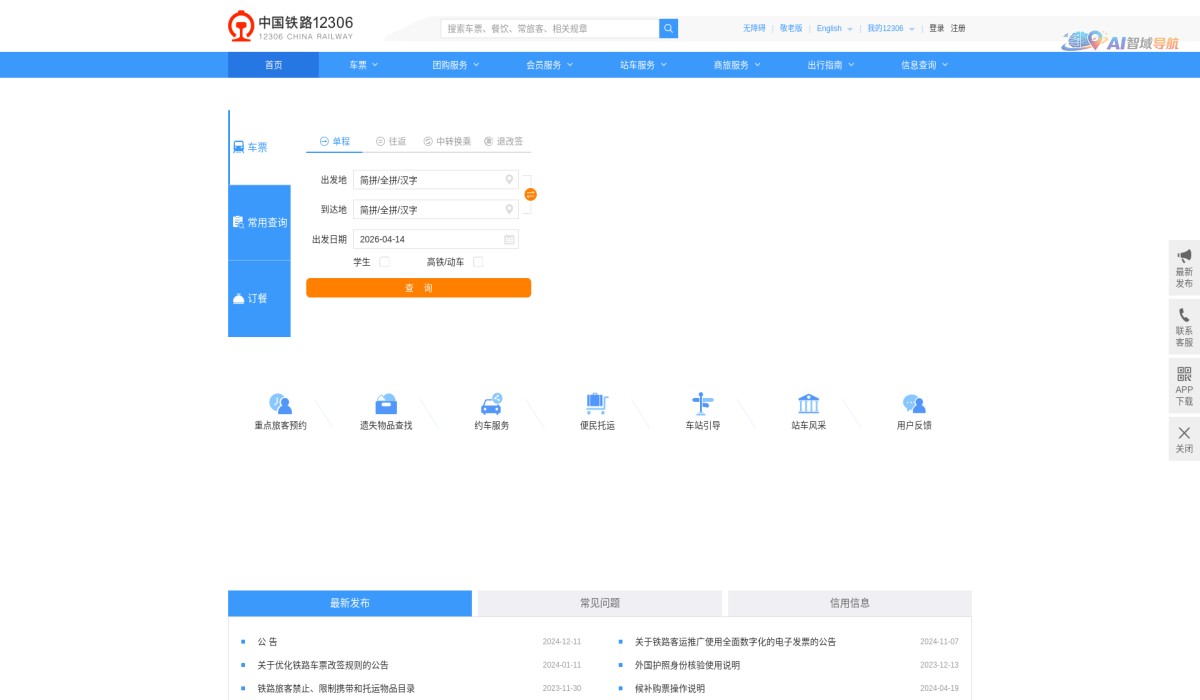Open the APP下载 download panel on right
This screenshot has width=1200, height=700.
(x=1183, y=385)
